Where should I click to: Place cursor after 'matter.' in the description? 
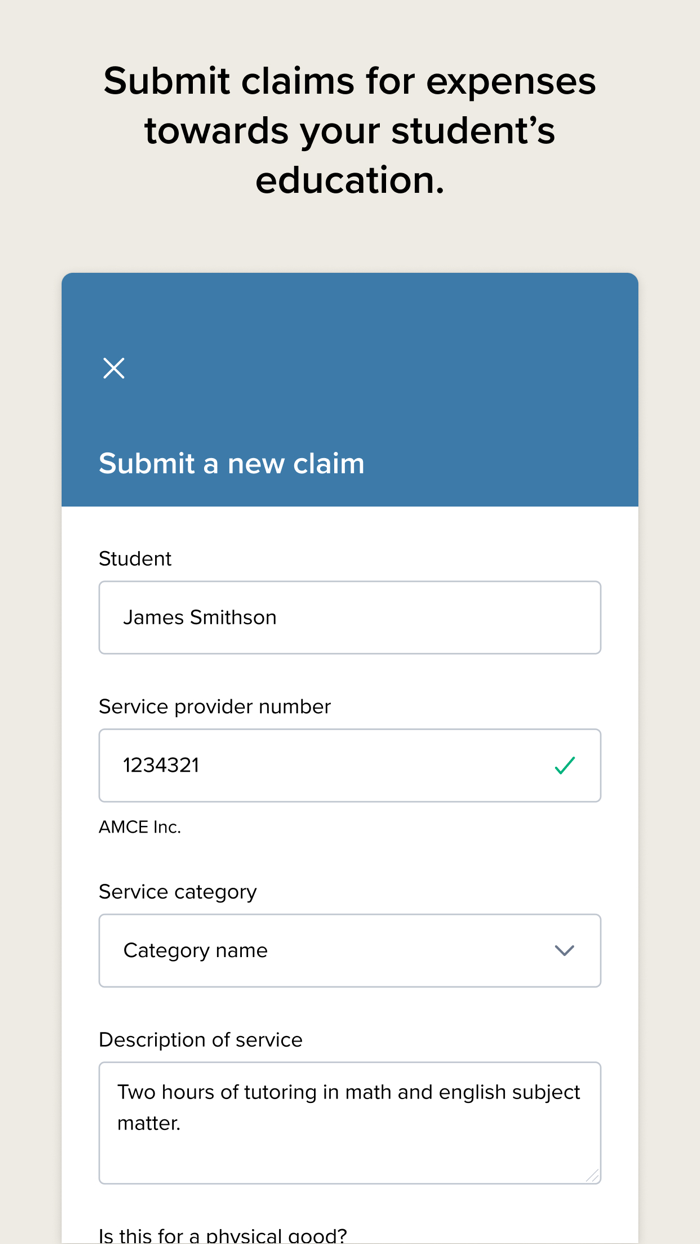[183, 1124]
